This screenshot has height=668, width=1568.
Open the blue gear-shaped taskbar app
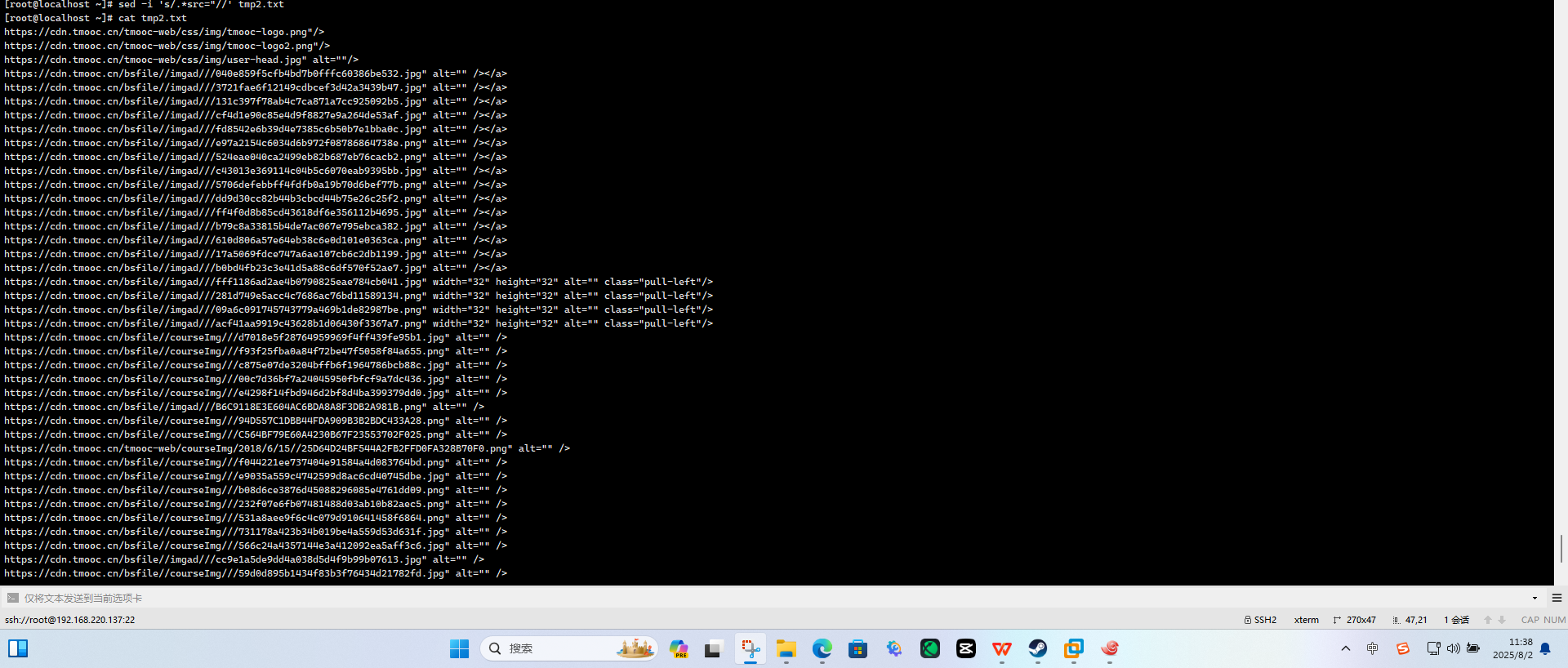click(894, 648)
